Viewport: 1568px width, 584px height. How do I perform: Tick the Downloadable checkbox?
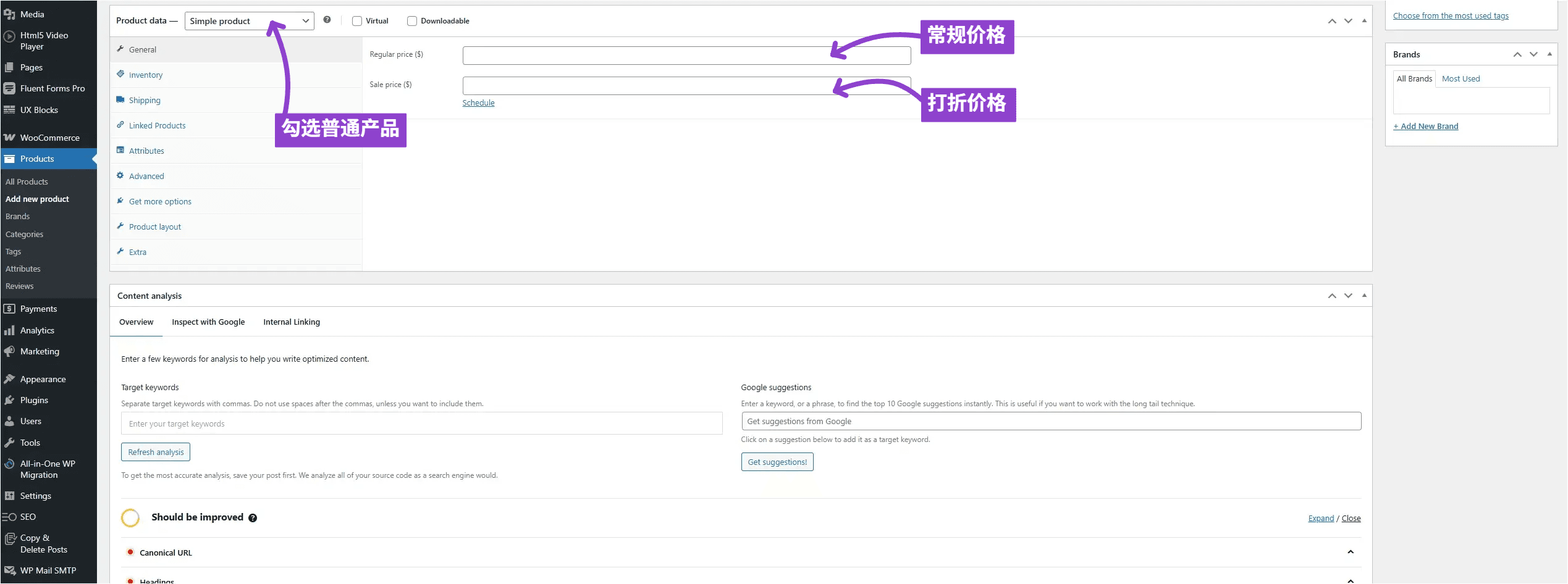(412, 21)
